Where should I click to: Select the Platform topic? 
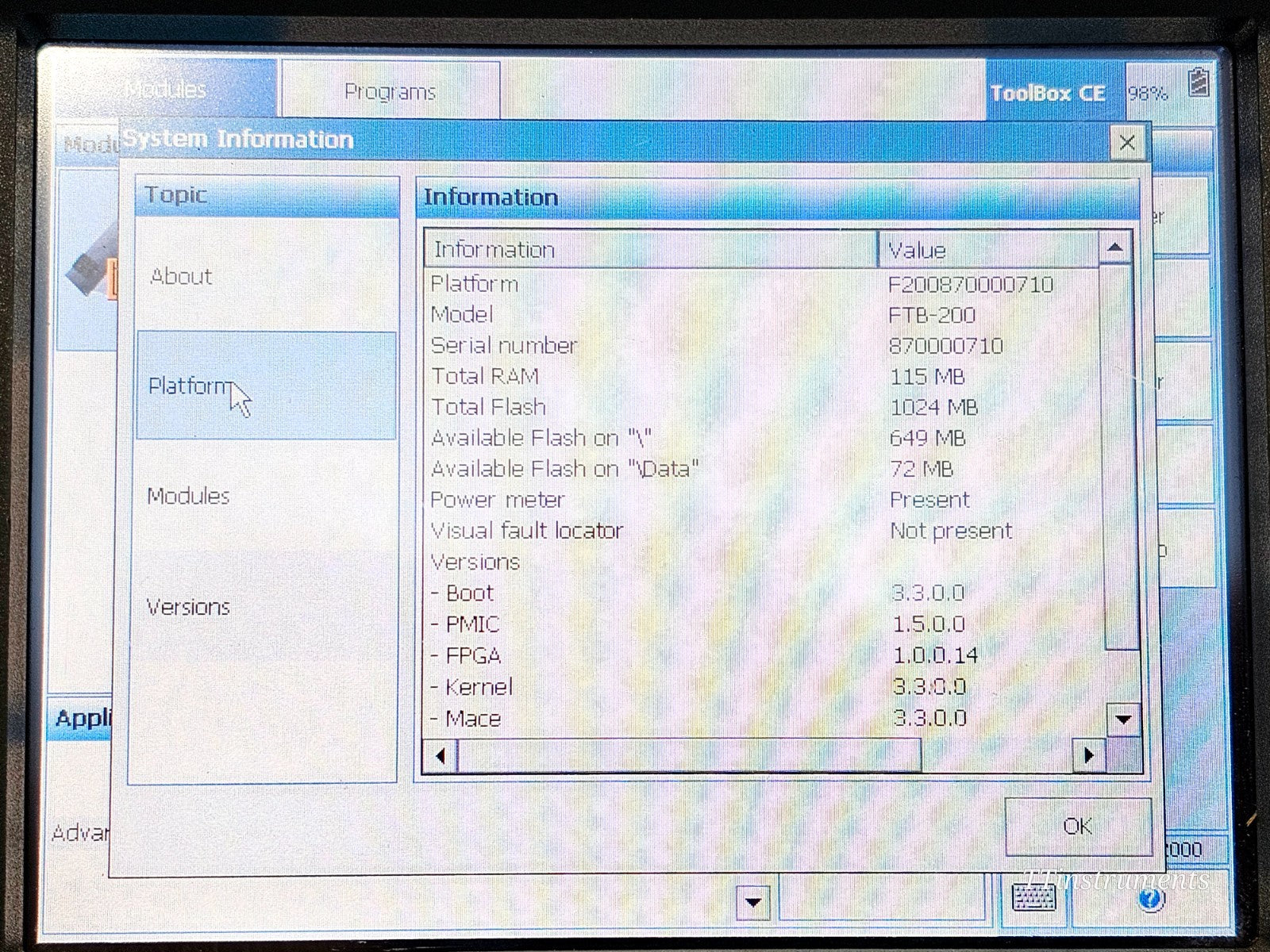click(266, 386)
